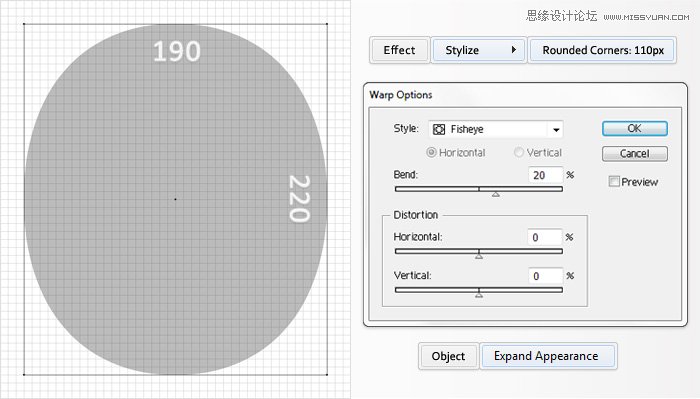This screenshot has width=700, height=399.
Task: Click the Style dropdown arrow
Action: point(556,130)
